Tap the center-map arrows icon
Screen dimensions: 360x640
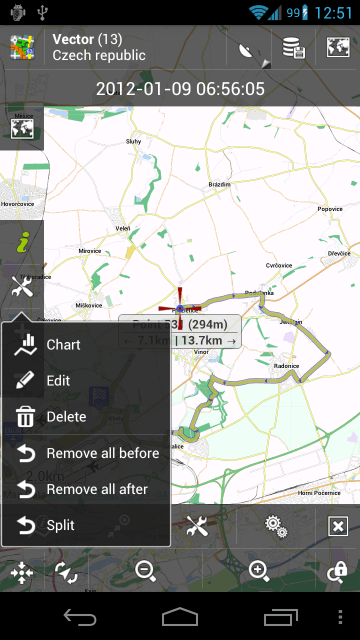pos(22,572)
